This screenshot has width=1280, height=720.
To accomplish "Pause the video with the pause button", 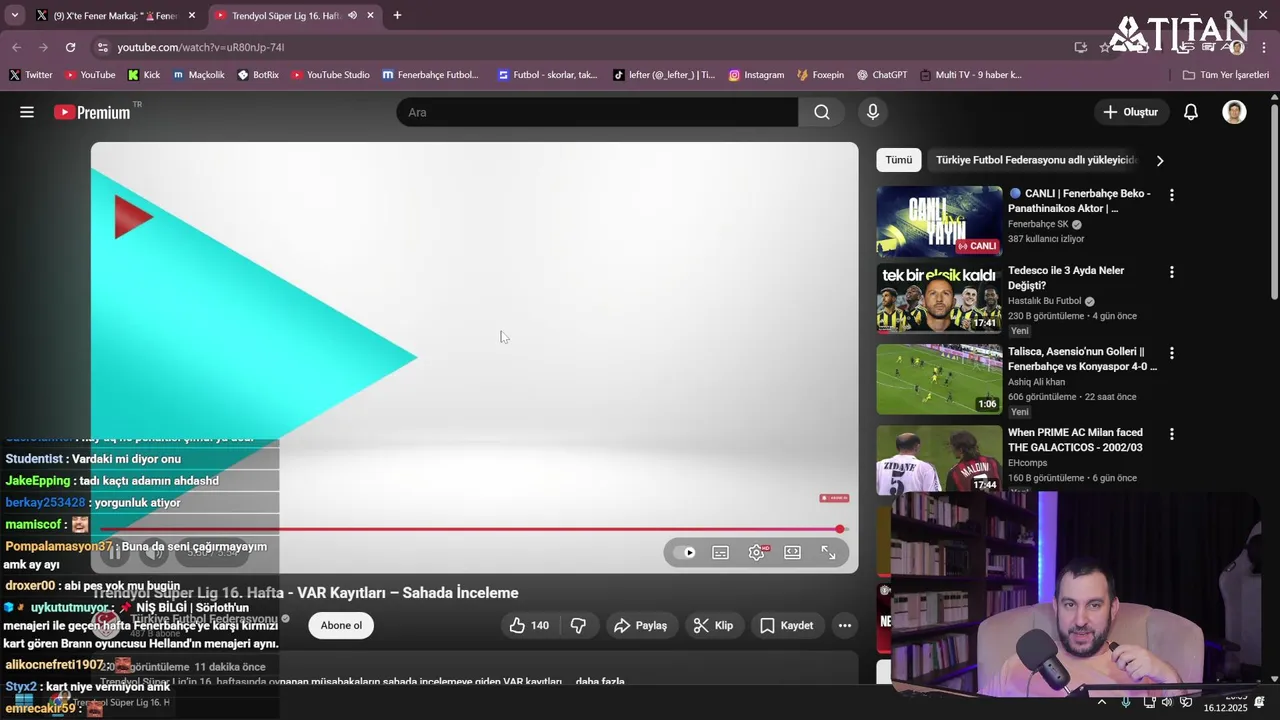I will tap(116, 552).
